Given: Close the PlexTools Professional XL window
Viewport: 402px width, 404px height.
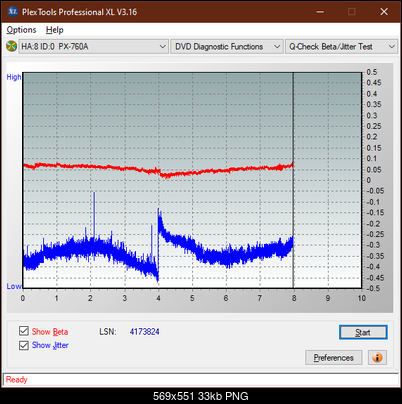Looking at the screenshot, I should 384,12.
